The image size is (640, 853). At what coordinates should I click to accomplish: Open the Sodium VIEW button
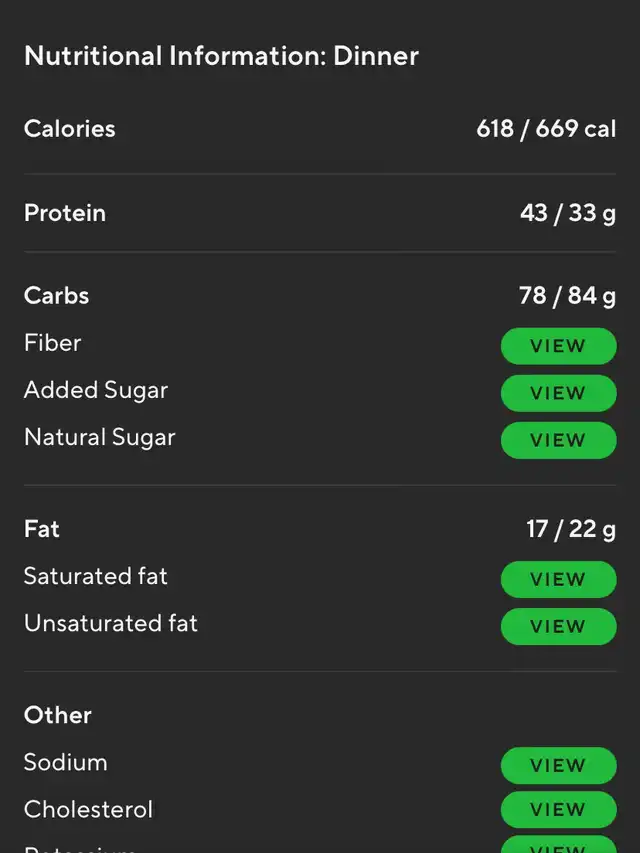click(558, 765)
